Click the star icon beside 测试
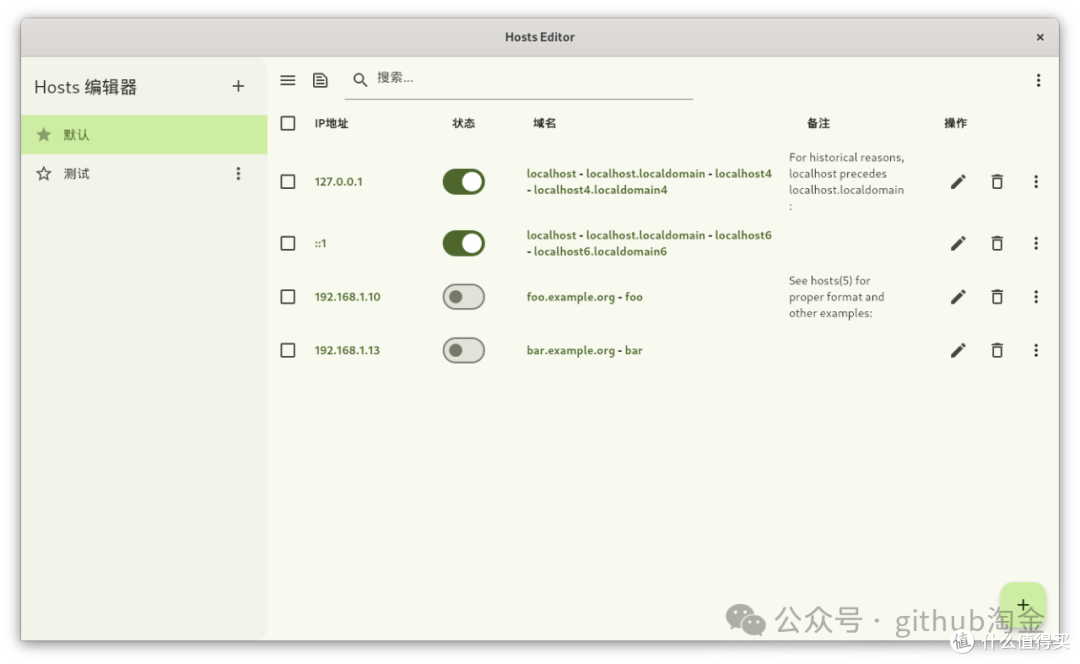 coord(44,174)
